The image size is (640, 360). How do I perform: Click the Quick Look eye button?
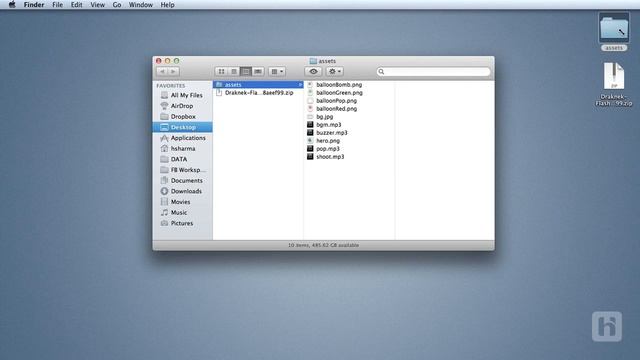pyautogui.click(x=313, y=71)
